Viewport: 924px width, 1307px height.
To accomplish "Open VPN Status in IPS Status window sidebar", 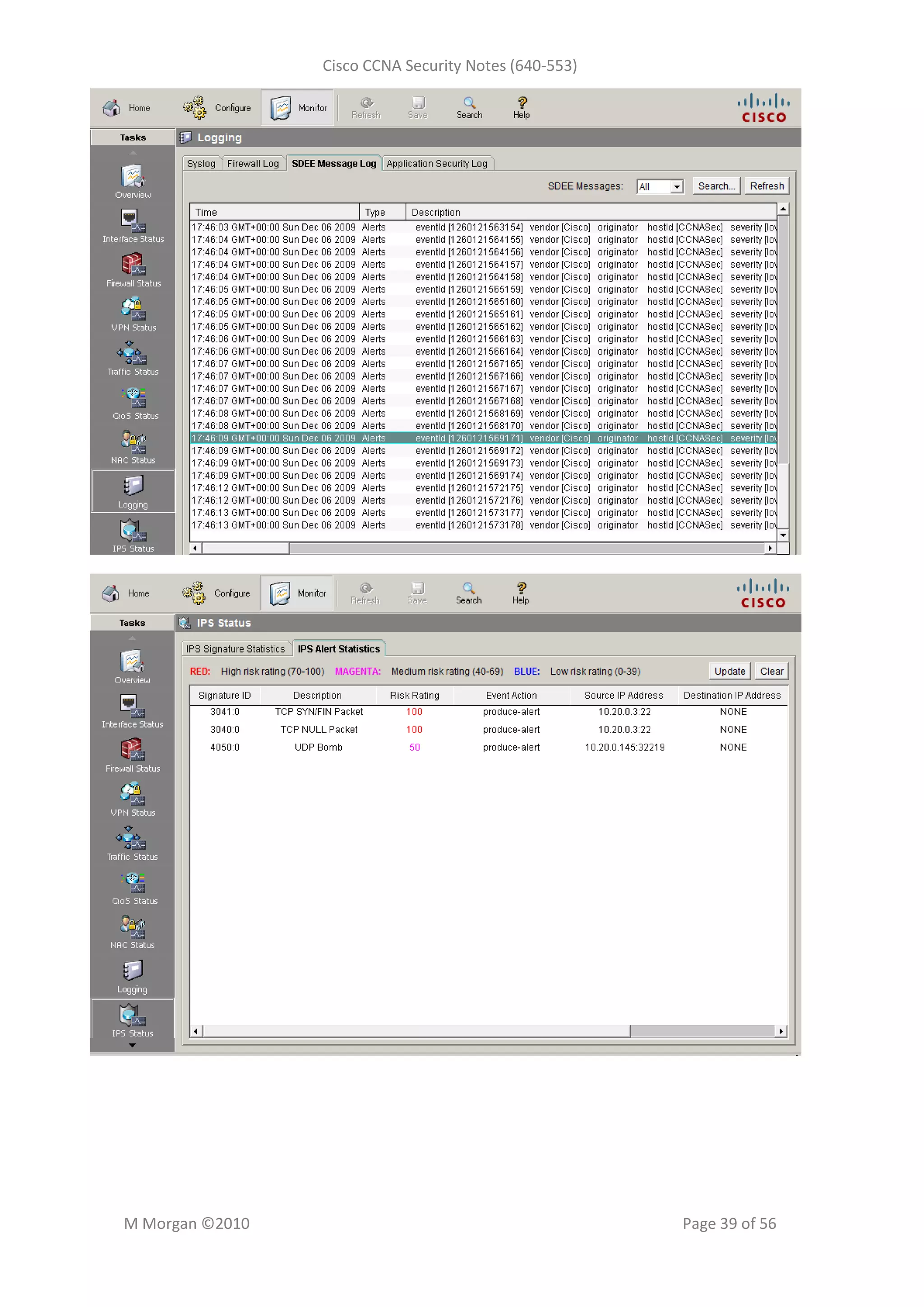I will [133, 800].
